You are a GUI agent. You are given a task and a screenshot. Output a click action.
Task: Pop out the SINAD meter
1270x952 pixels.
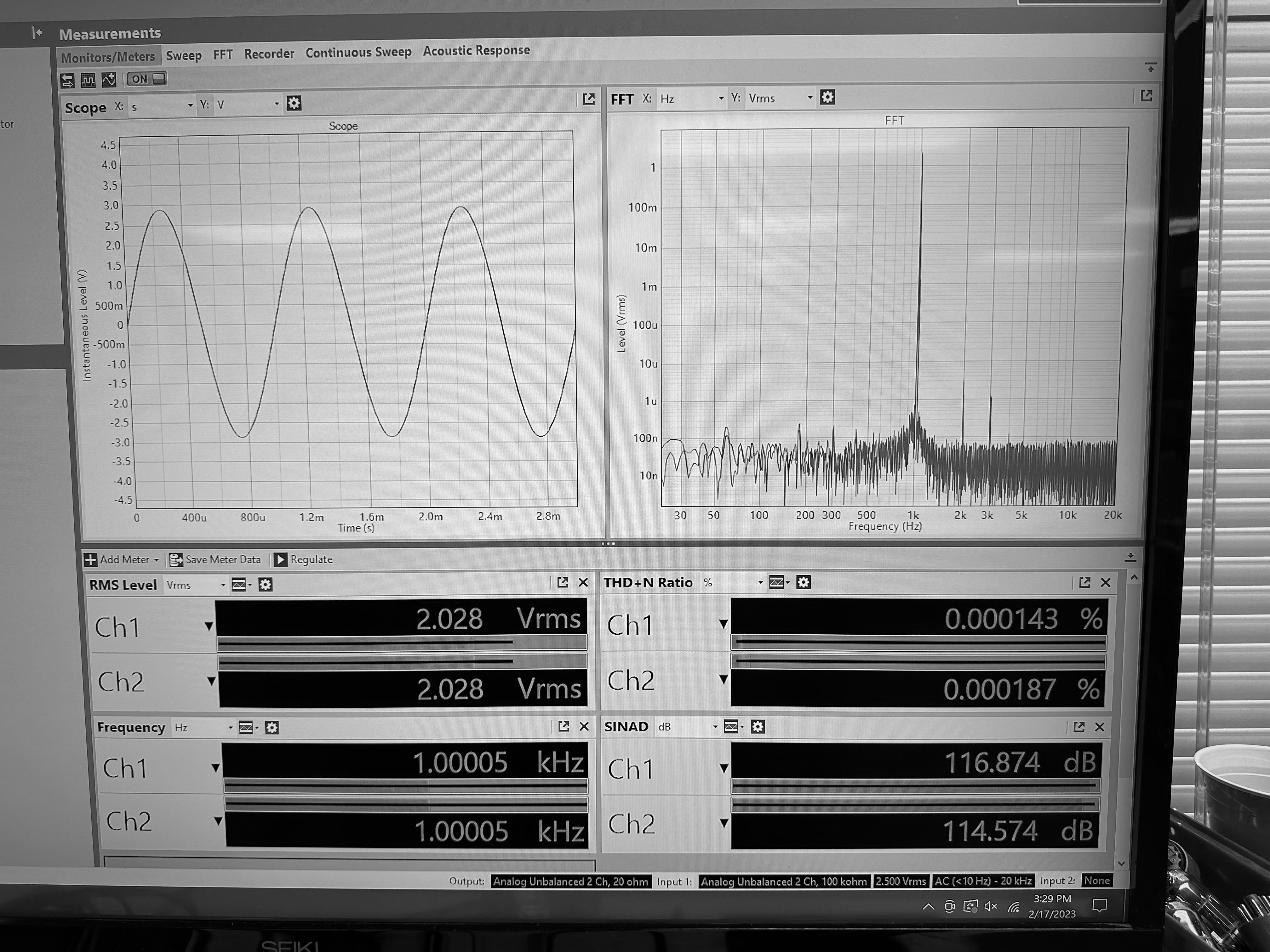tap(1079, 727)
